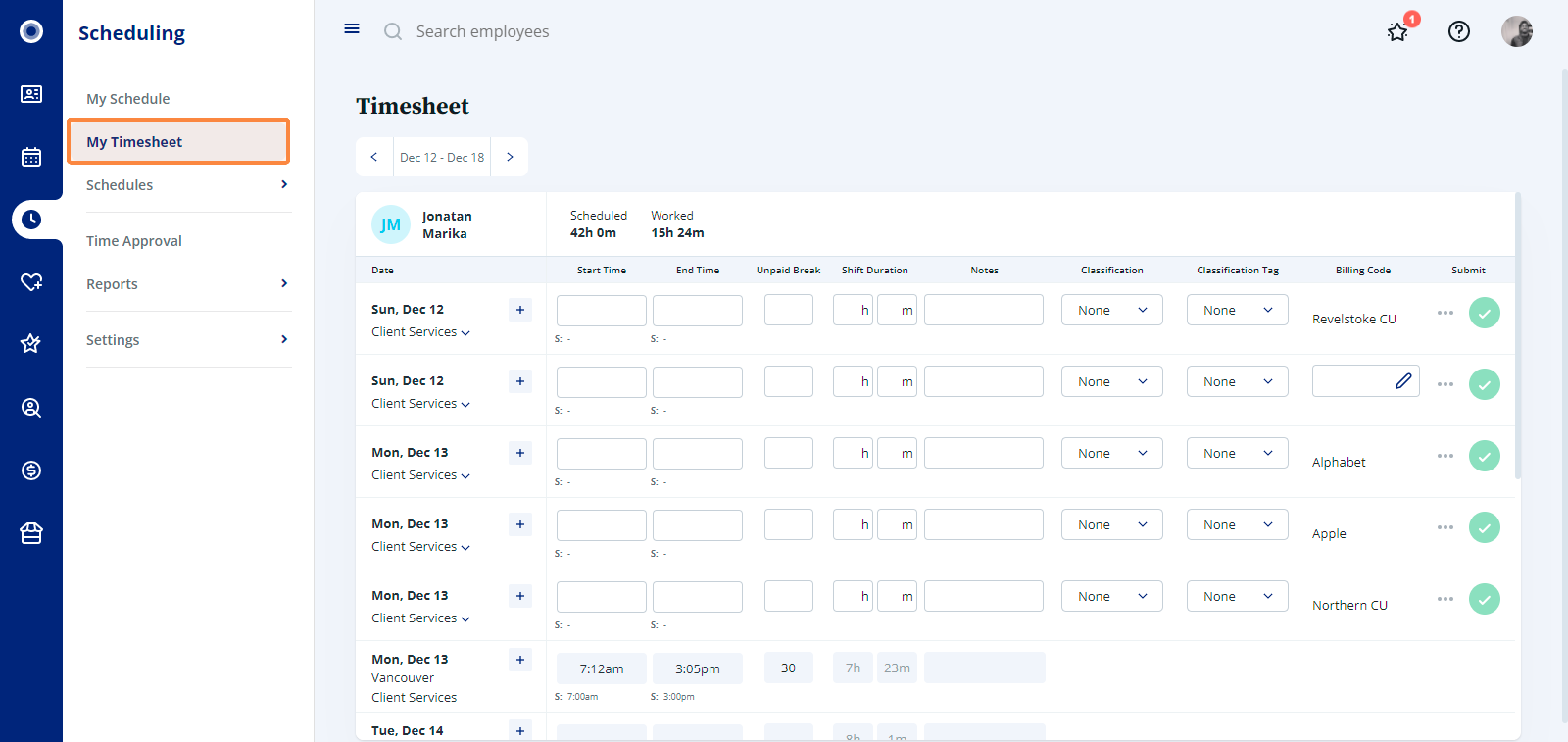Add entry plus for Mon, Dec 13 Vancouver row
Screen dimensions: 1568x742
(x=520, y=660)
